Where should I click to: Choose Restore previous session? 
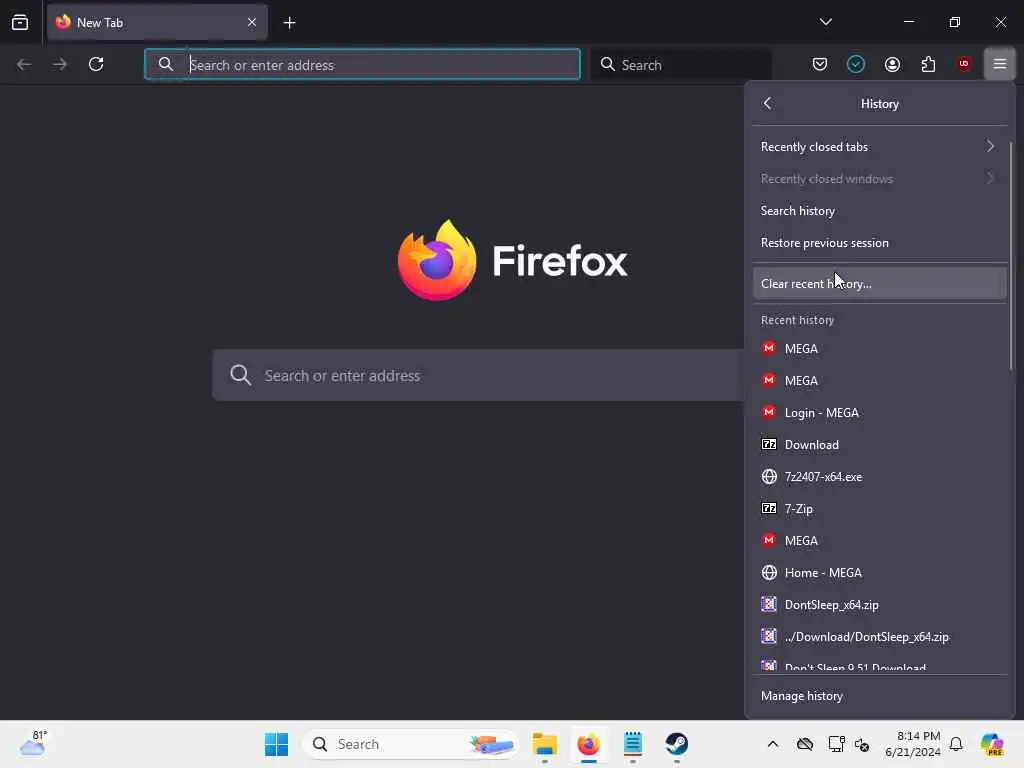879,242
